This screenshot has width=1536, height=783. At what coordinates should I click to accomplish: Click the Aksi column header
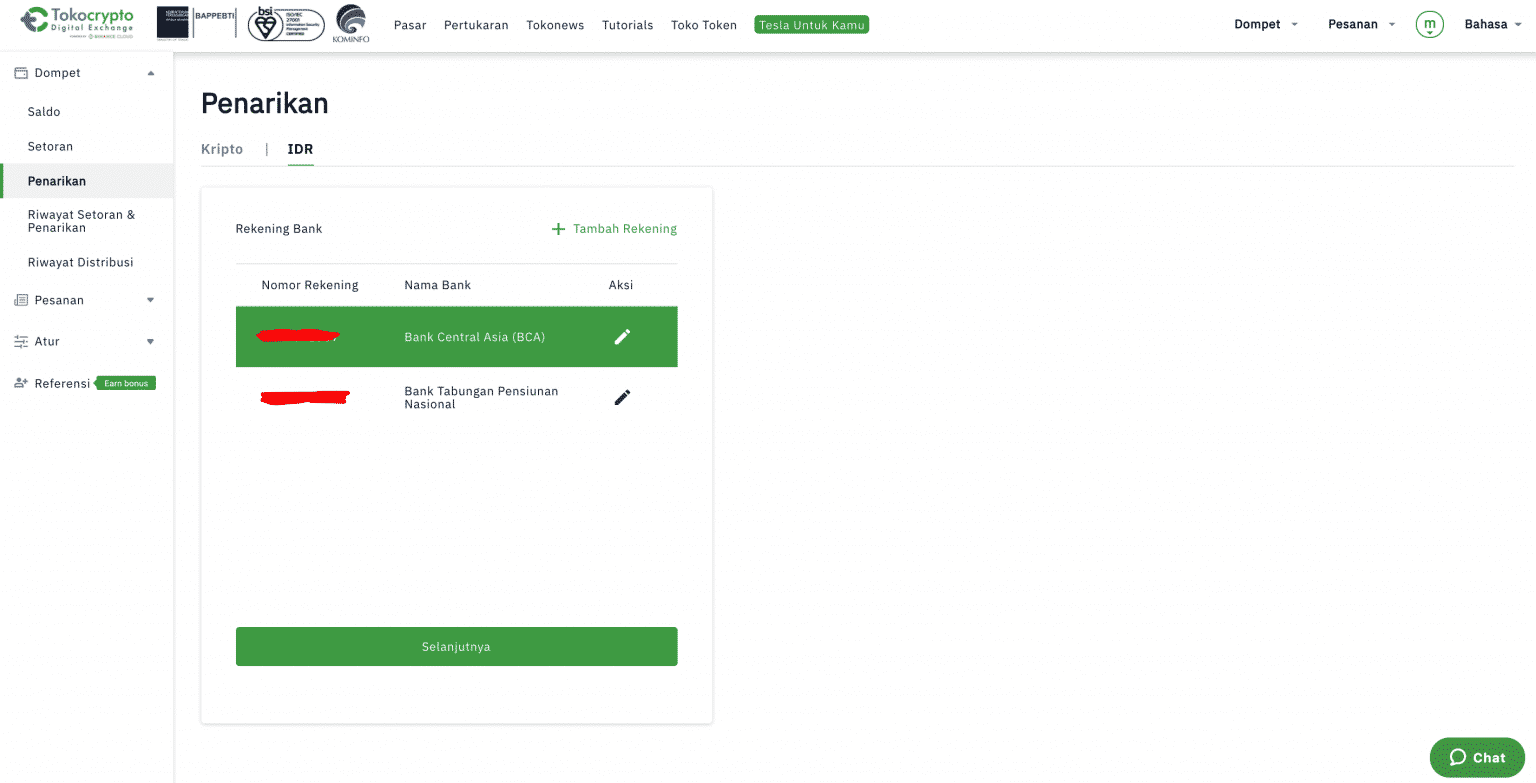(621, 285)
